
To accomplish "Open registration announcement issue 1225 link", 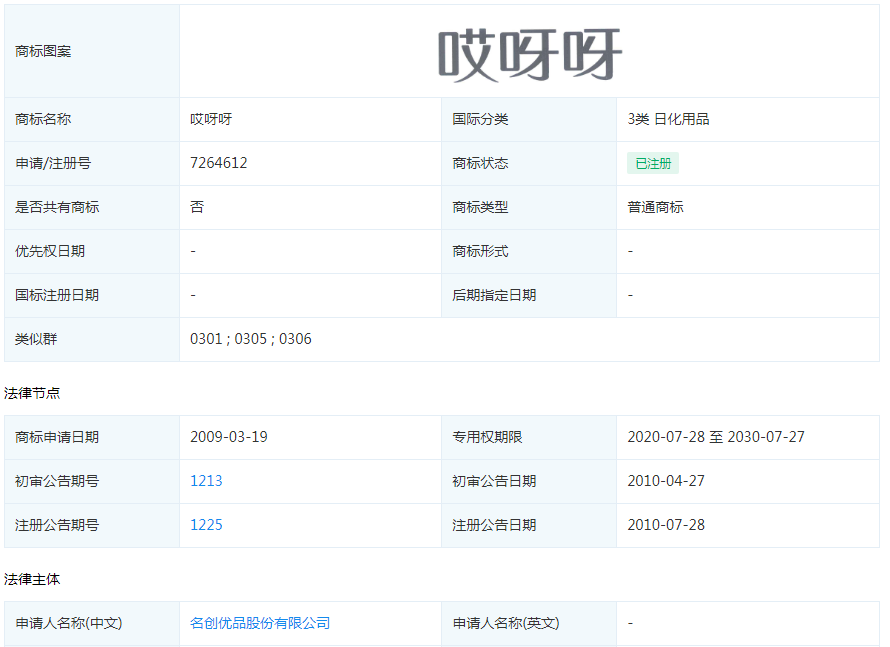I will pyautogui.click(x=206, y=524).
